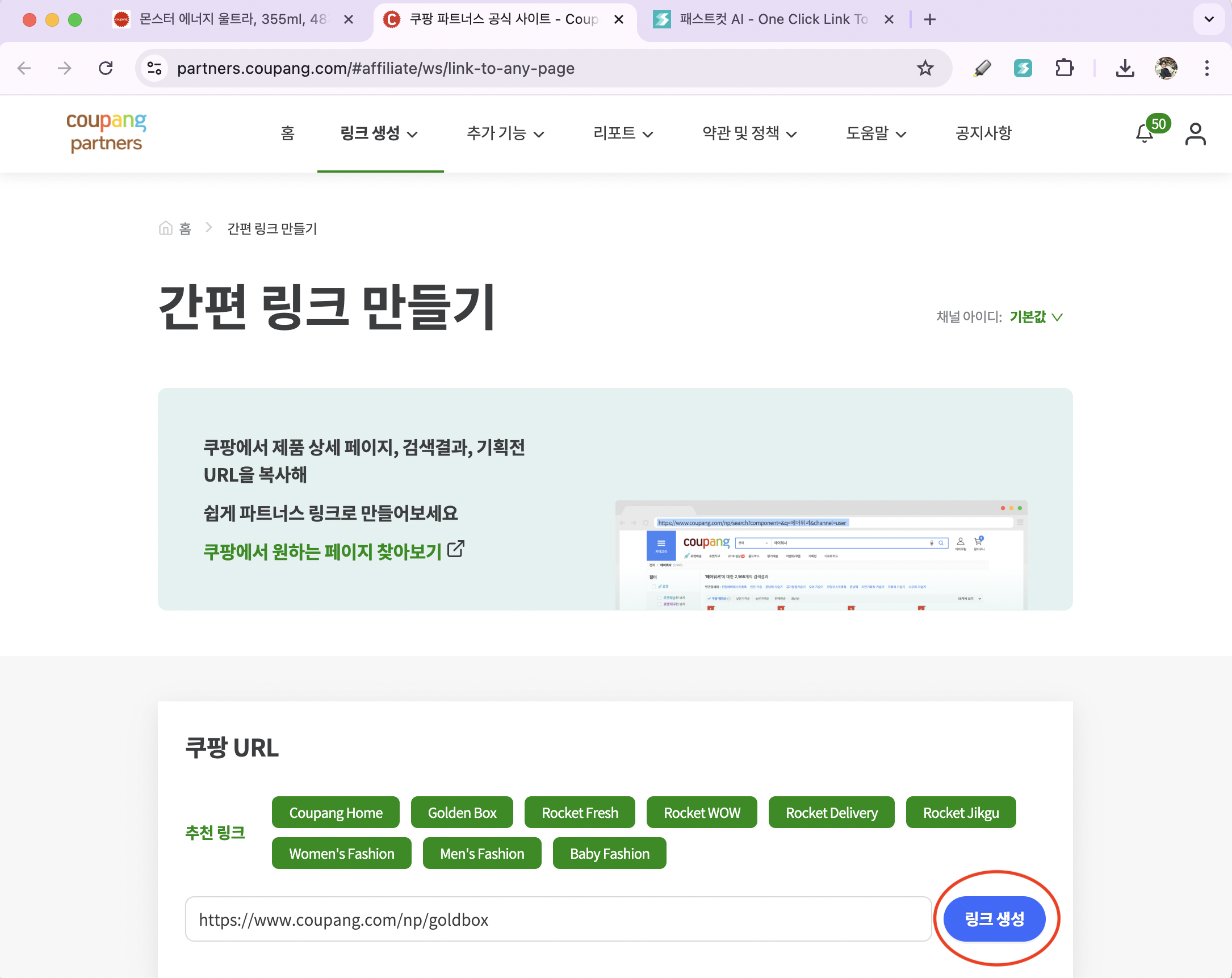Open the 채널 아이디 기본값 dropdown
This screenshot has width=1232, height=978.
[x=1036, y=317]
